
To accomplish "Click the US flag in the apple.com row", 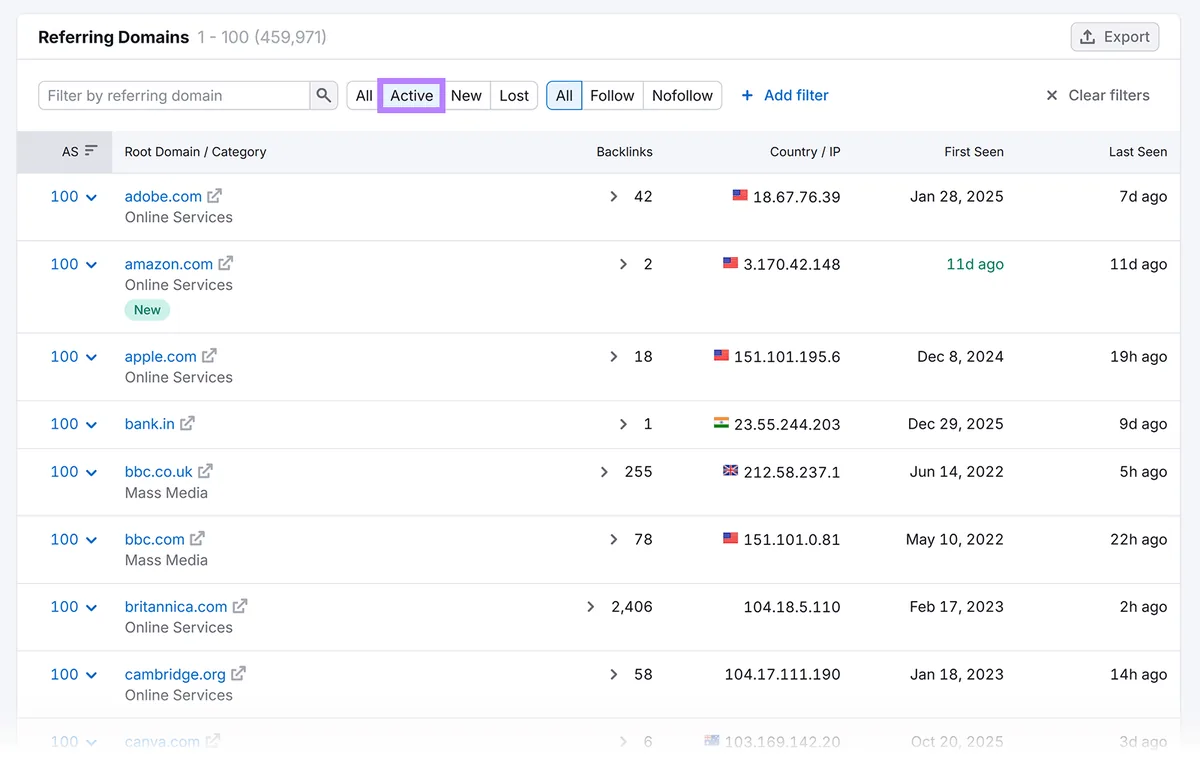I will pos(721,355).
